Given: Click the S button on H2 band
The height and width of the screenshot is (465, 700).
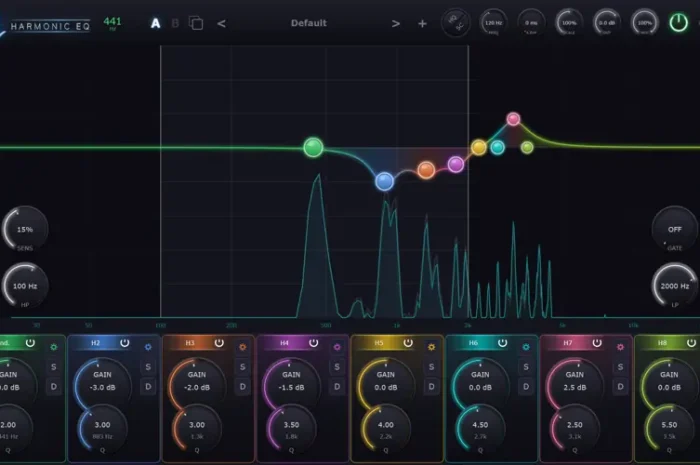Looking at the screenshot, I should point(148,367).
